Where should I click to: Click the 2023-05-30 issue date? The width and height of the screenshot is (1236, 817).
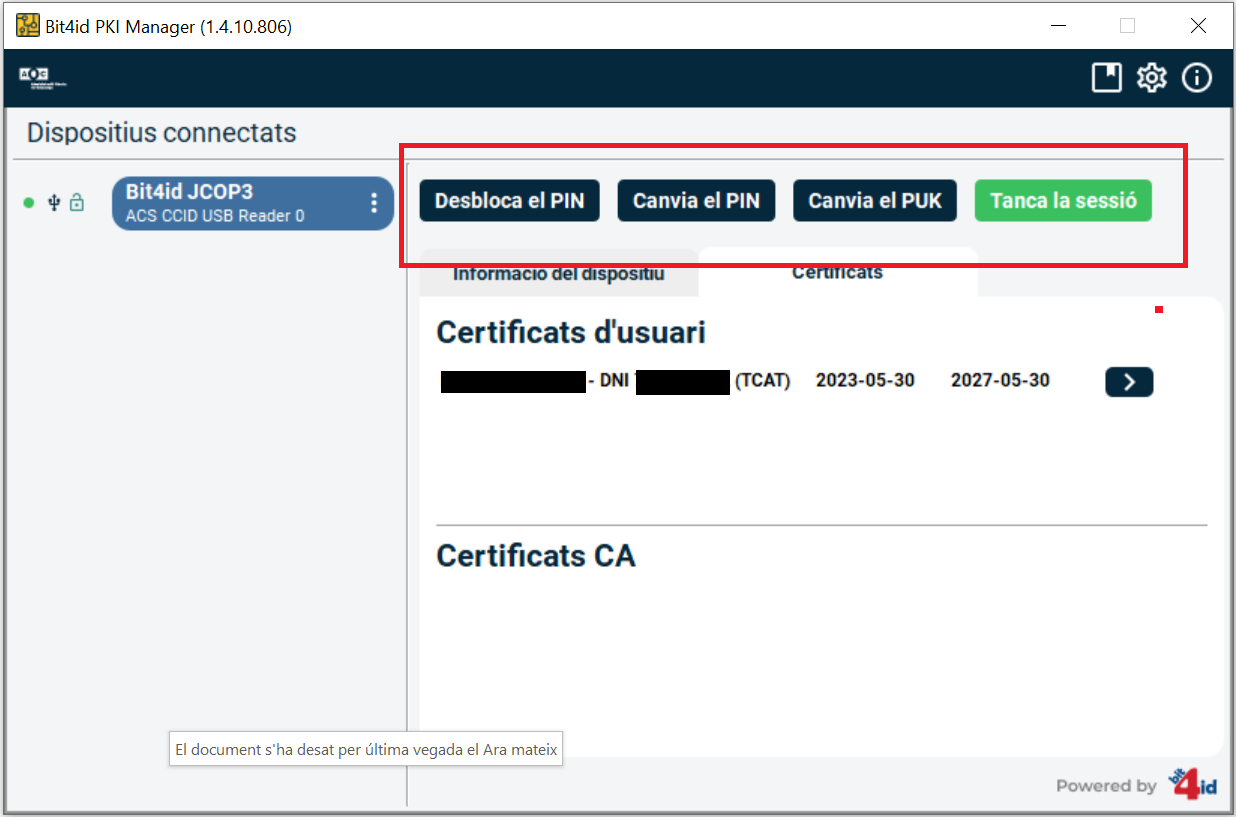point(865,380)
